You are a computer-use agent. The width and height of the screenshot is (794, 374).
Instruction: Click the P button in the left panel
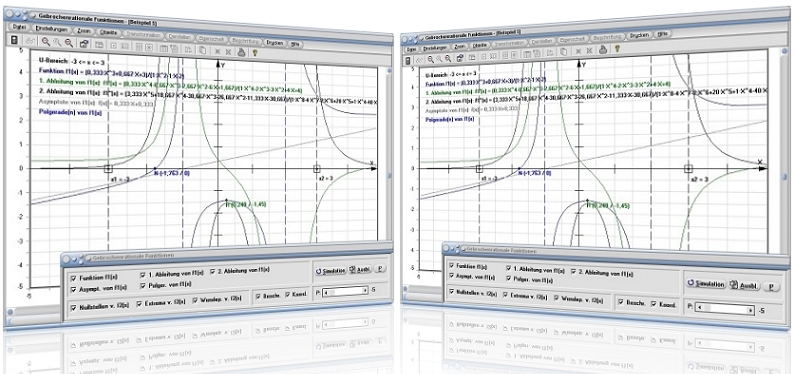coord(379,269)
